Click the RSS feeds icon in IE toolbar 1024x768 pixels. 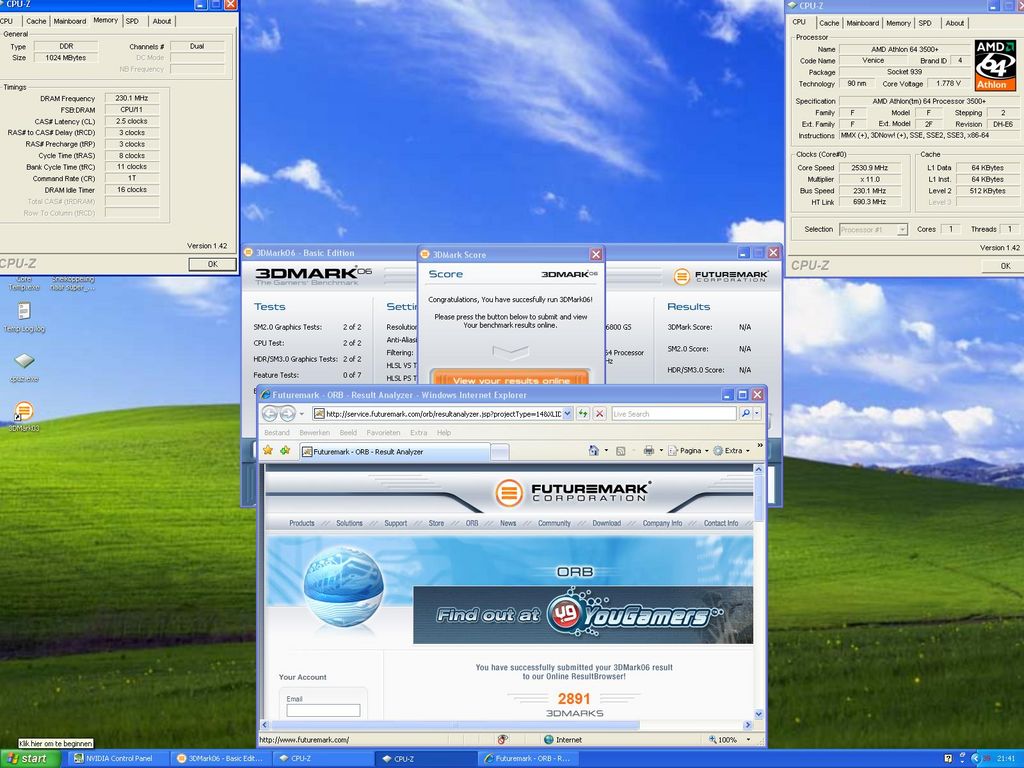tap(620, 451)
